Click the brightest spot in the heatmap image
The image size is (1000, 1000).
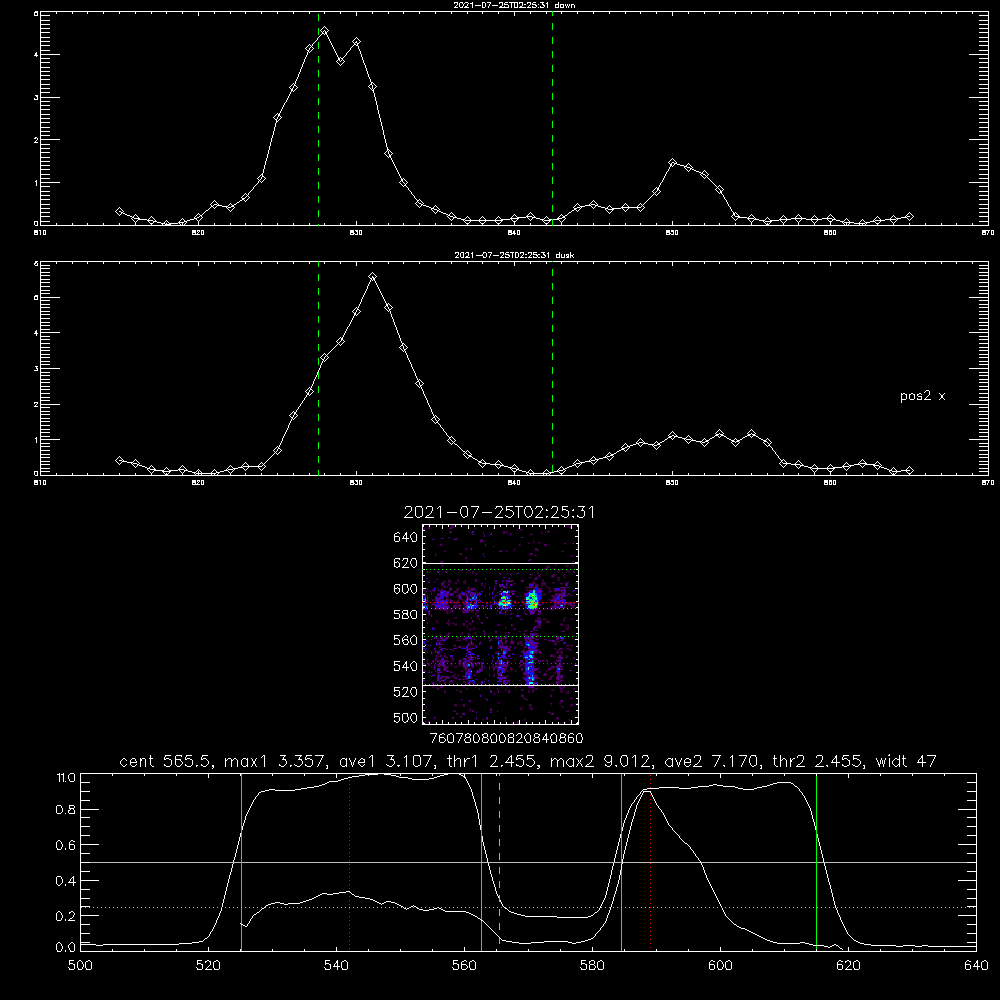533,600
